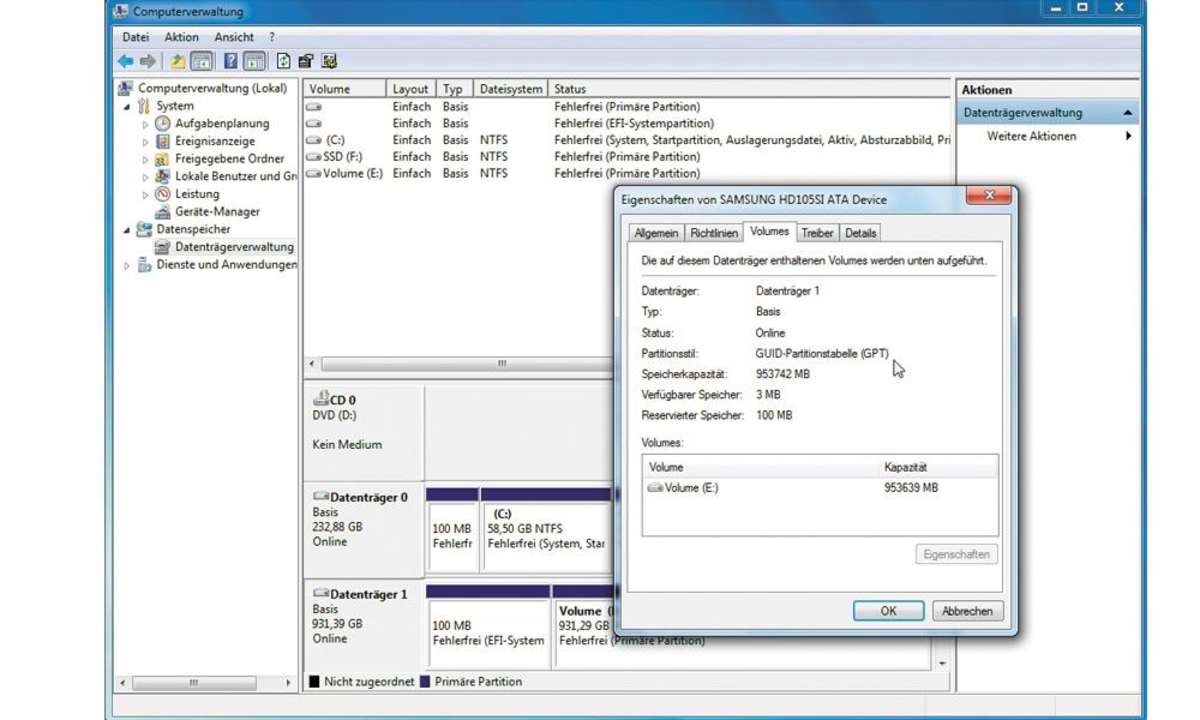Select the 100 MB EFI-System partition
Screen dimensions: 1200x720
[488, 626]
